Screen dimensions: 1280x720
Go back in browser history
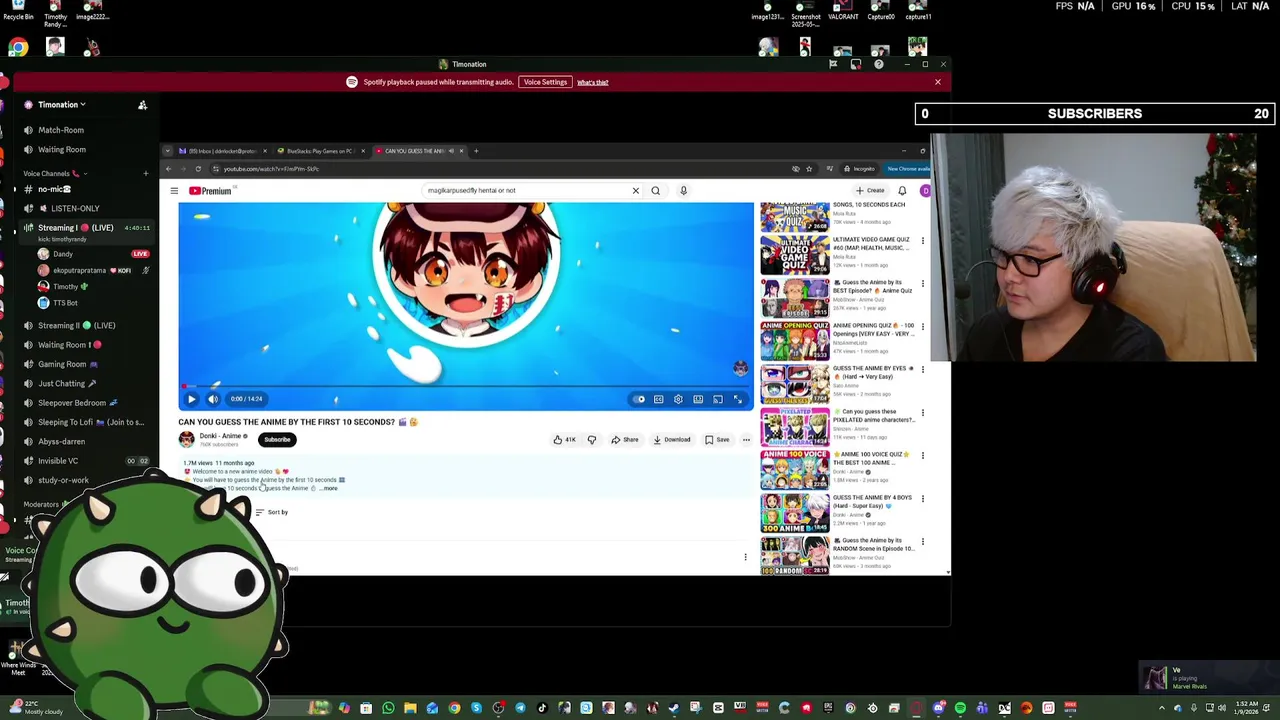[168, 169]
